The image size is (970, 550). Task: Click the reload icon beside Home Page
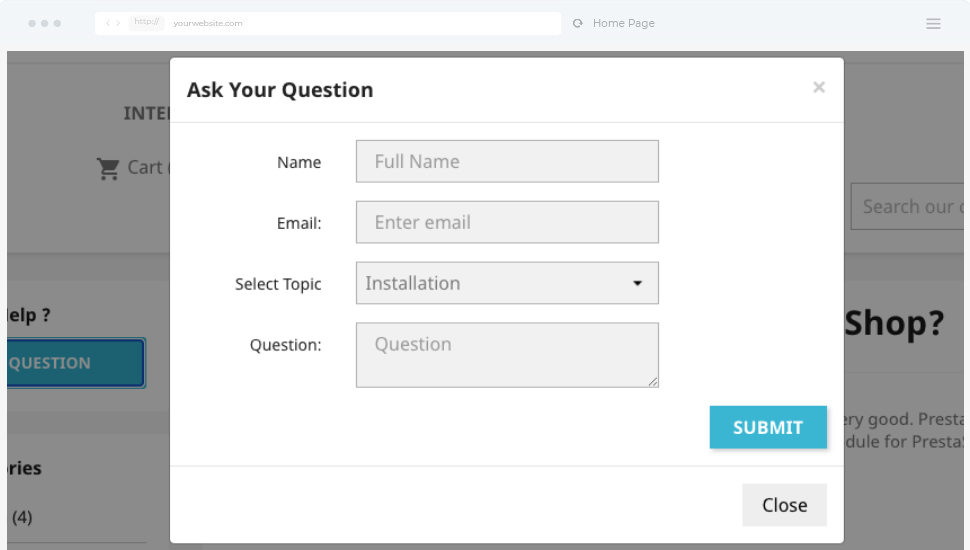[578, 23]
